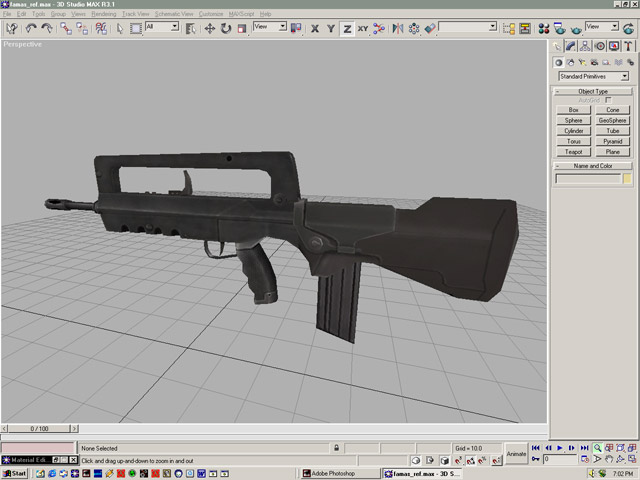Toggle Angle Snap magnet icon
This screenshot has height=480, width=640.
point(470,460)
